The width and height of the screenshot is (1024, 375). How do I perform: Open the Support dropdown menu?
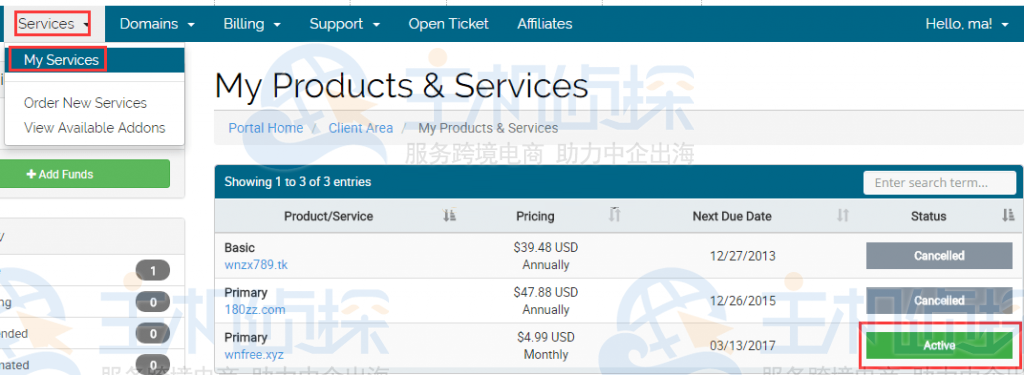click(x=345, y=24)
